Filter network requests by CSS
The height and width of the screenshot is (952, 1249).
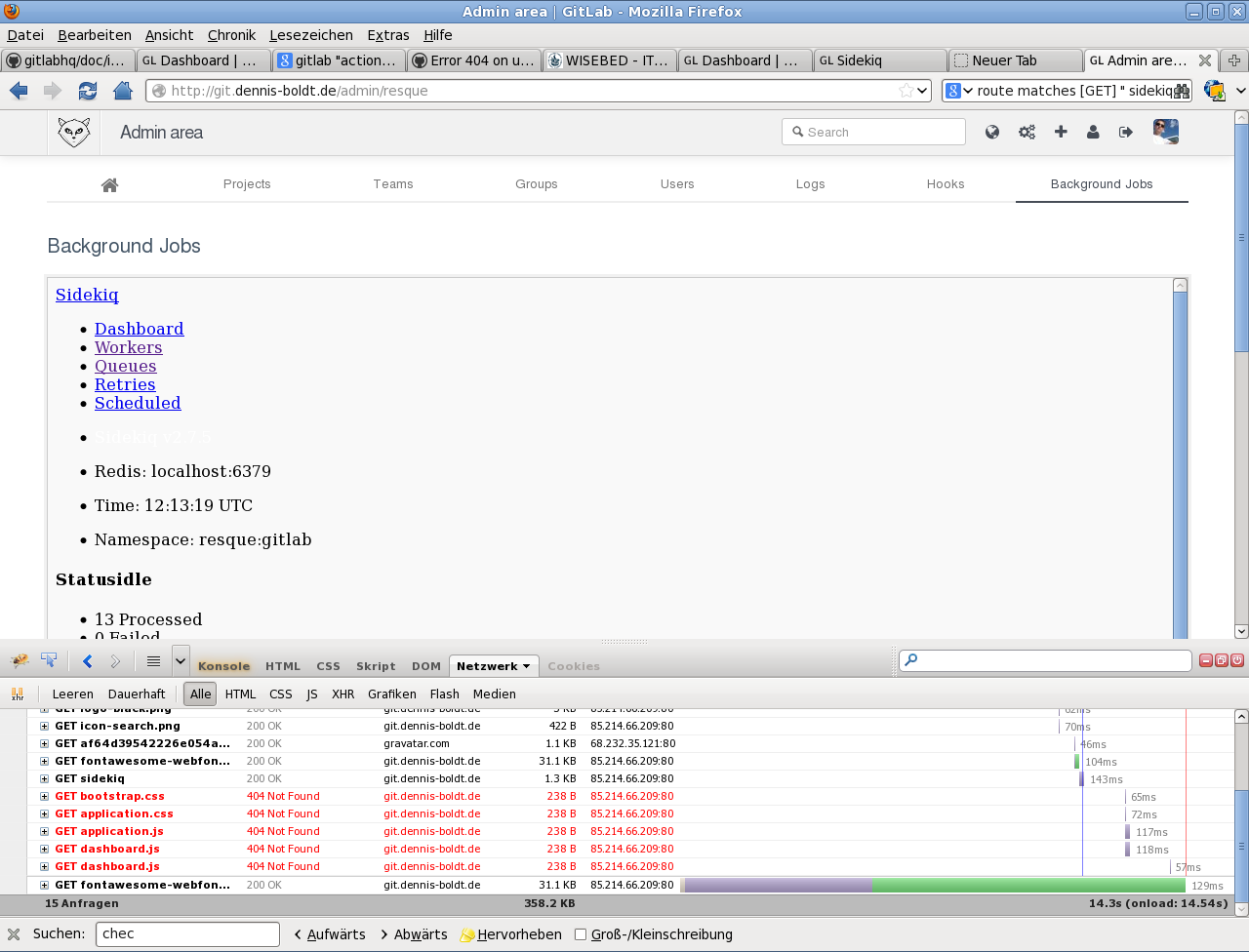pyautogui.click(x=281, y=694)
